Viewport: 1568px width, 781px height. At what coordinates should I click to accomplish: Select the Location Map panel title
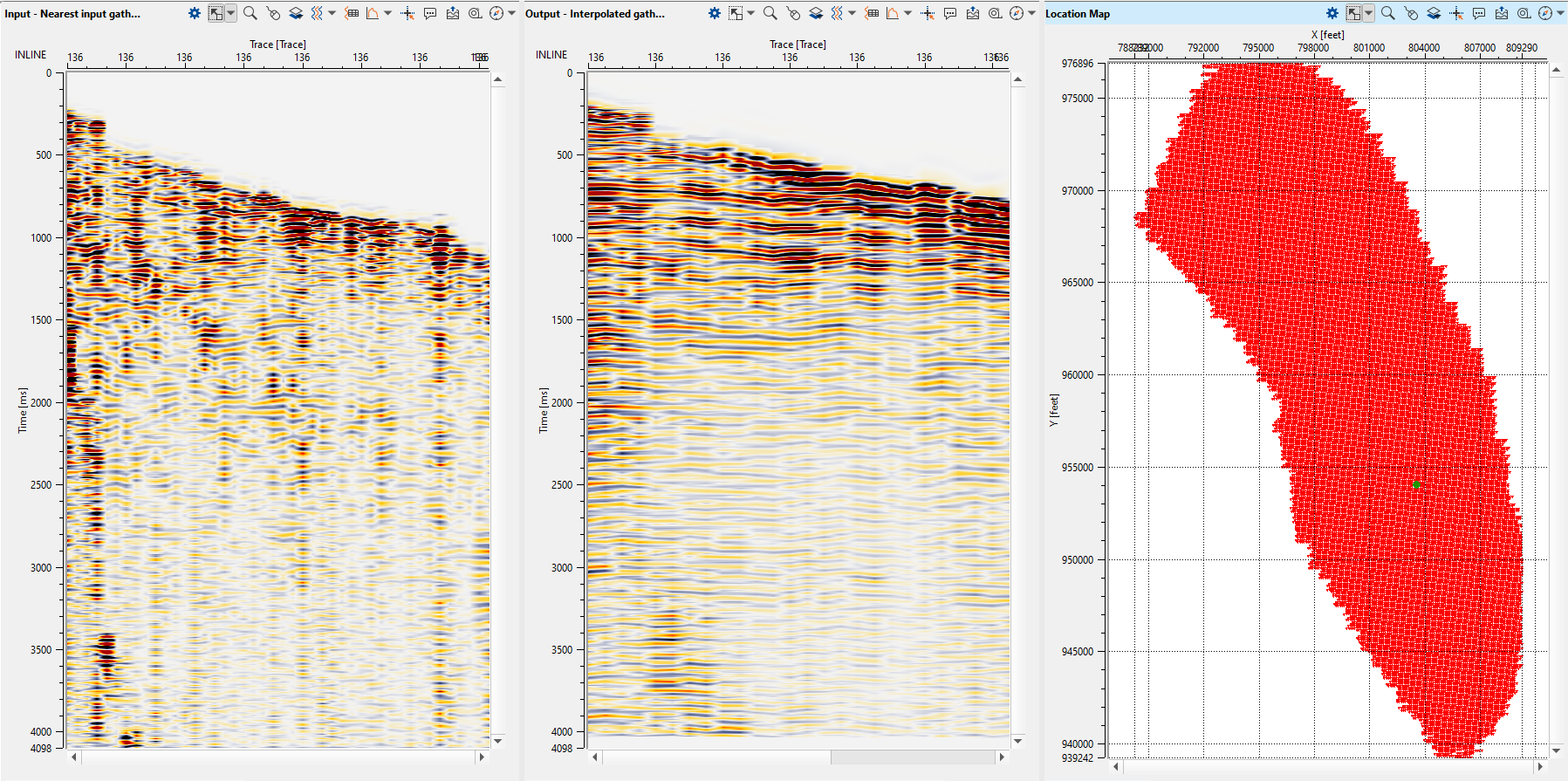click(x=1078, y=14)
